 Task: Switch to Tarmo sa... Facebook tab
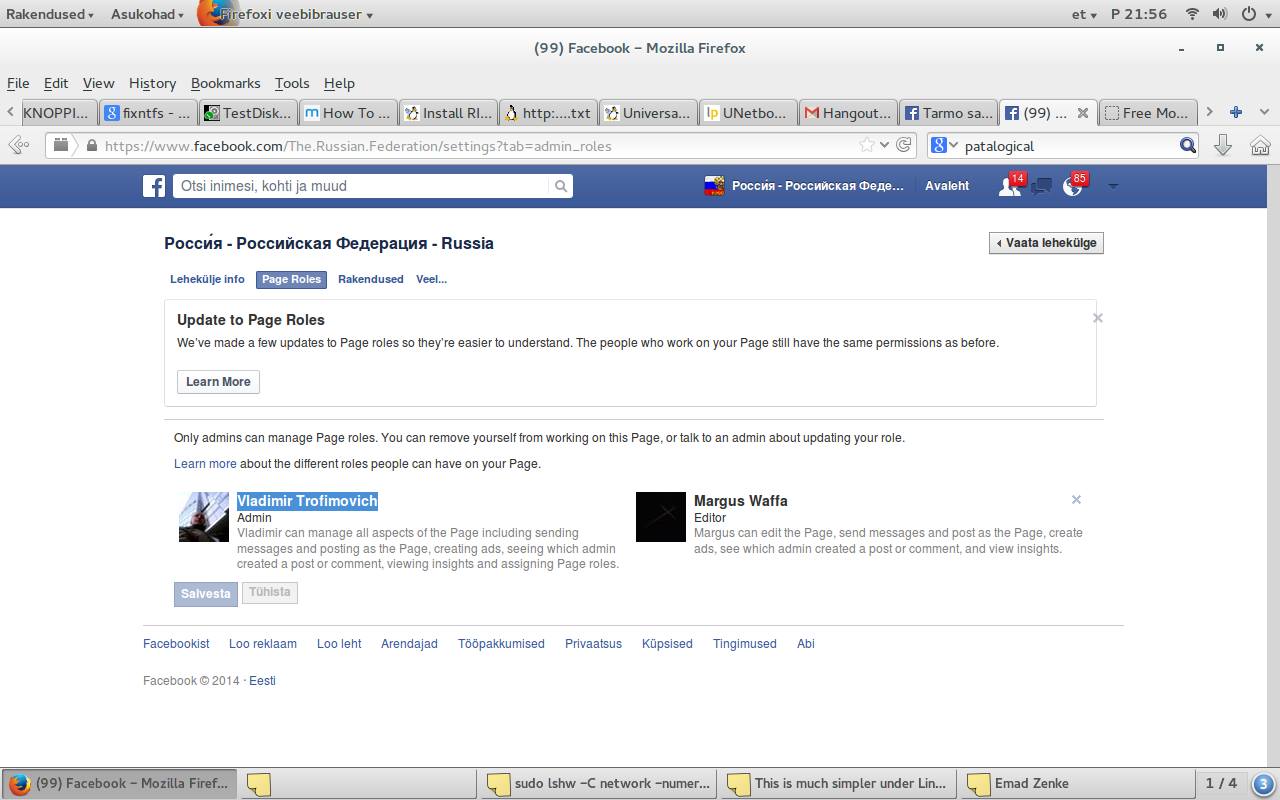pos(948,113)
